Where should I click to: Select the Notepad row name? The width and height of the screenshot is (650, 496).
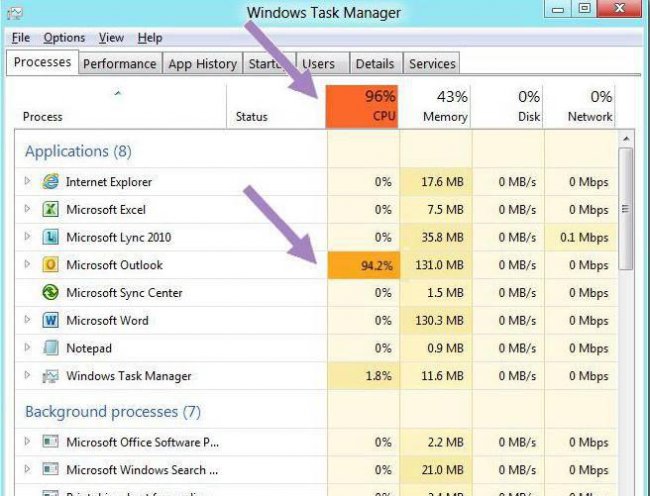point(89,348)
